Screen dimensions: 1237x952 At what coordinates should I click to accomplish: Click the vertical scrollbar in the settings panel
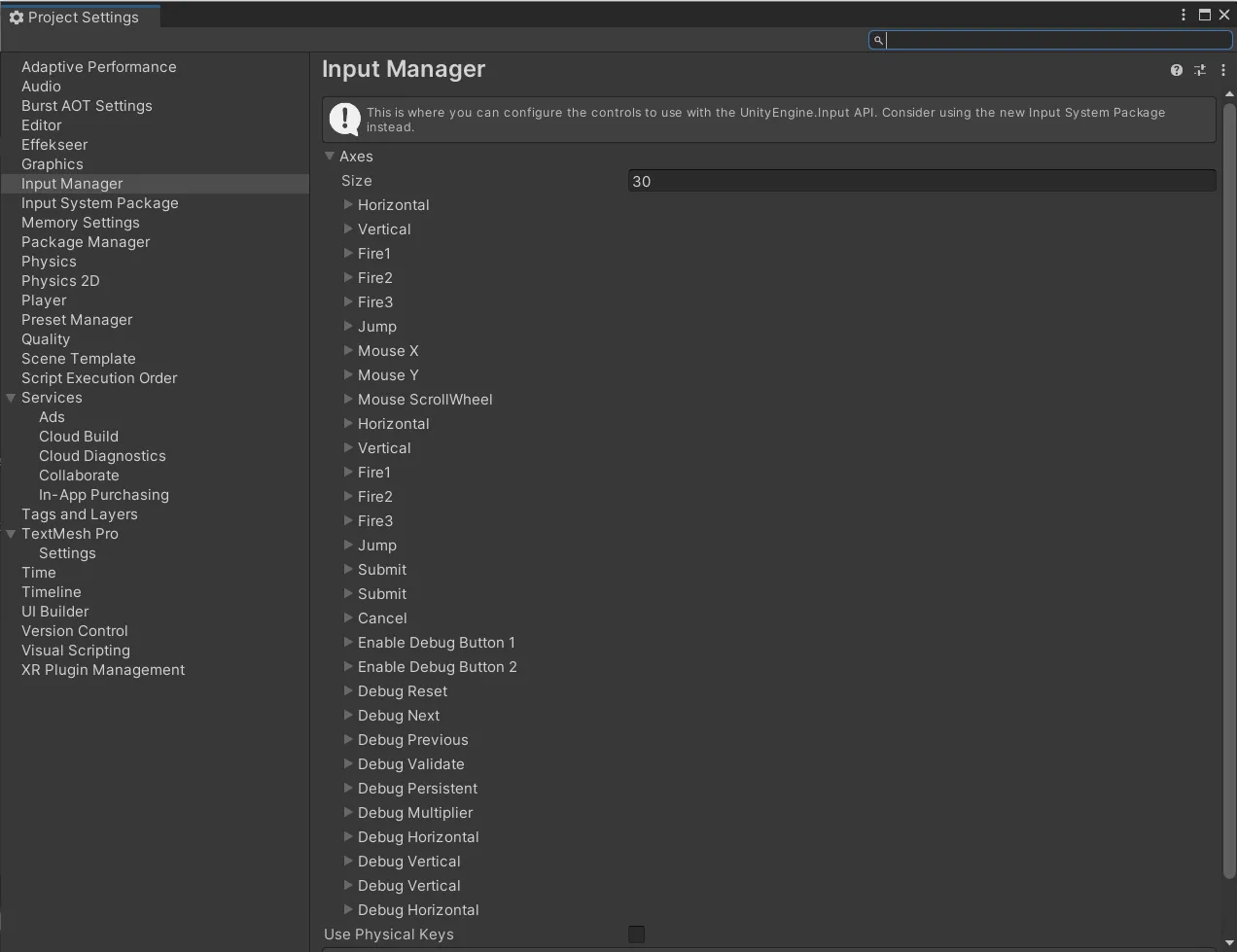tap(1228, 486)
